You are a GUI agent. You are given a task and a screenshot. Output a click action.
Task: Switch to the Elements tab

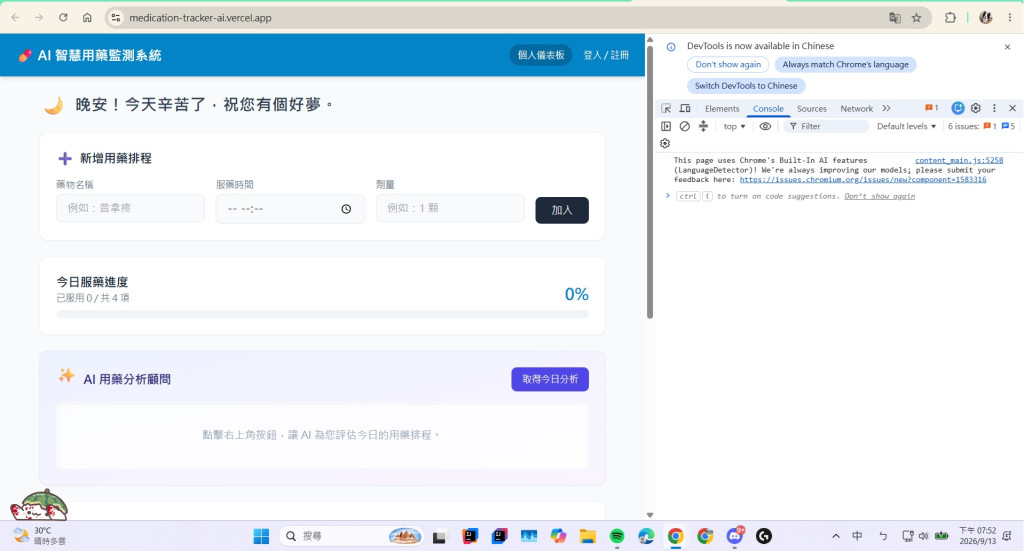click(722, 108)
